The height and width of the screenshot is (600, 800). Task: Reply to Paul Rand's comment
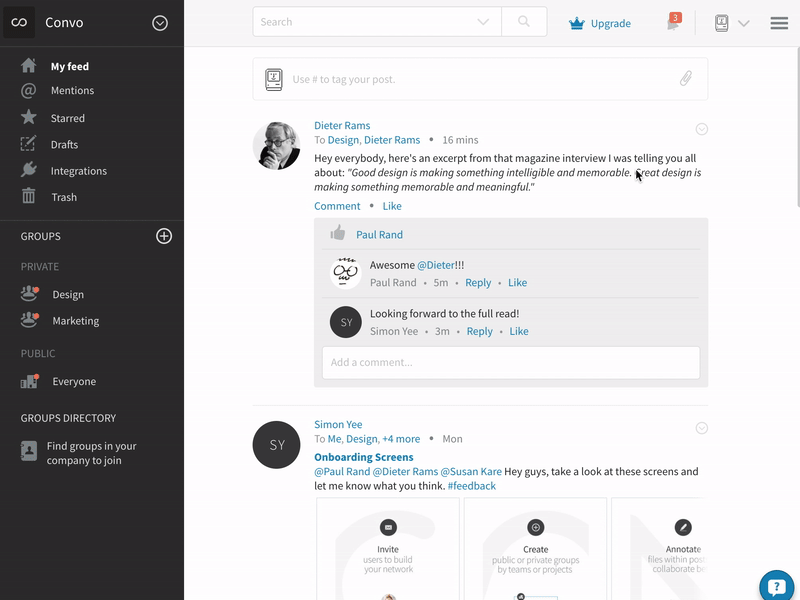pos(478,283)
